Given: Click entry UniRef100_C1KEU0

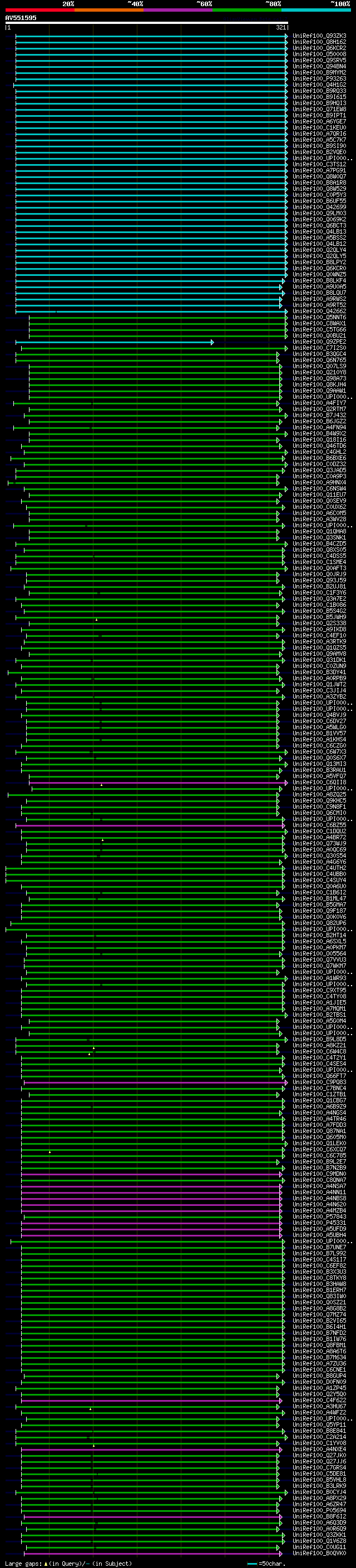Looking at the screenshot, I should [319, 128].
